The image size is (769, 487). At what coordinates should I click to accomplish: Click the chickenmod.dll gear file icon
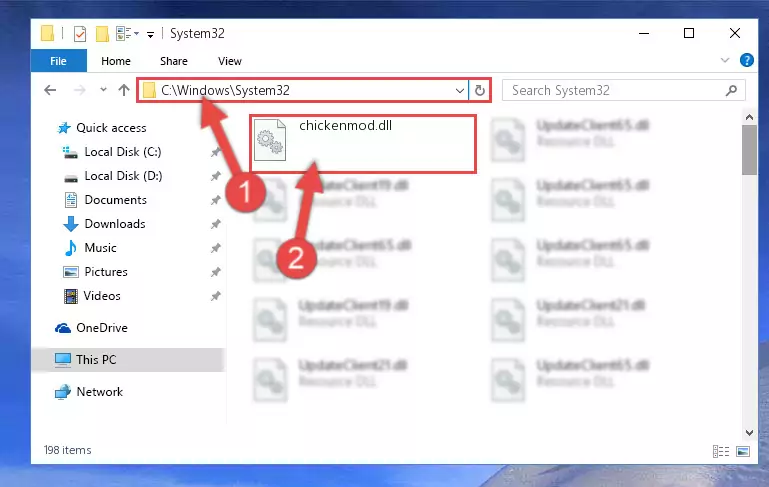[270, 140]
